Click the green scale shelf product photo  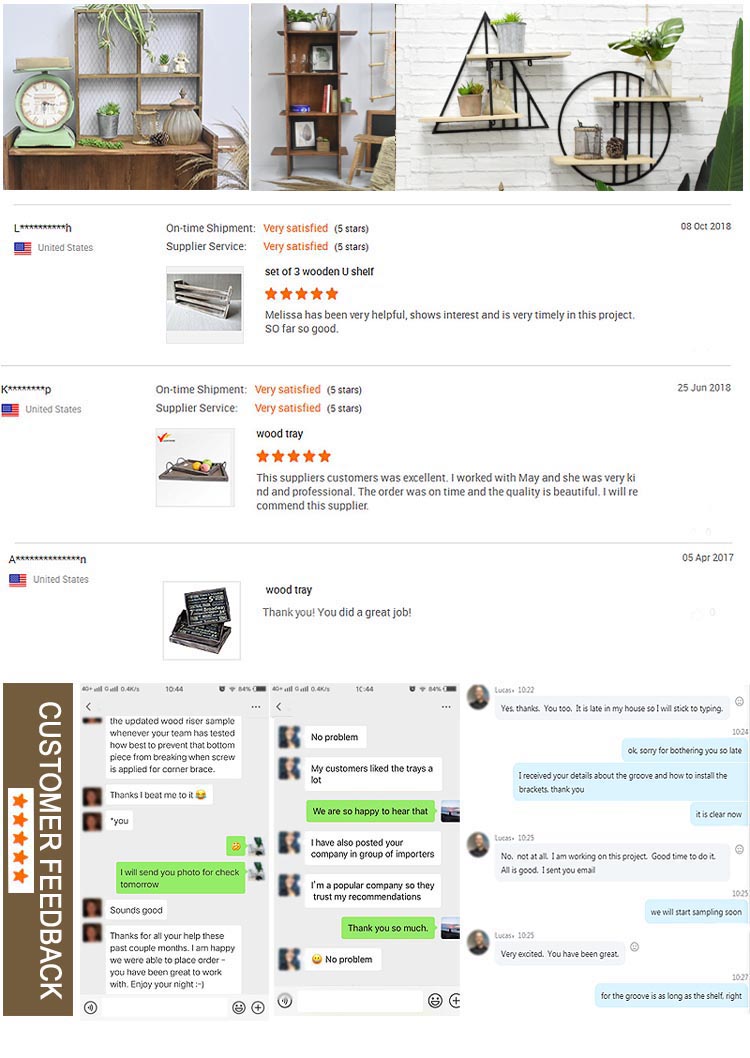click(x=126, y=96)
